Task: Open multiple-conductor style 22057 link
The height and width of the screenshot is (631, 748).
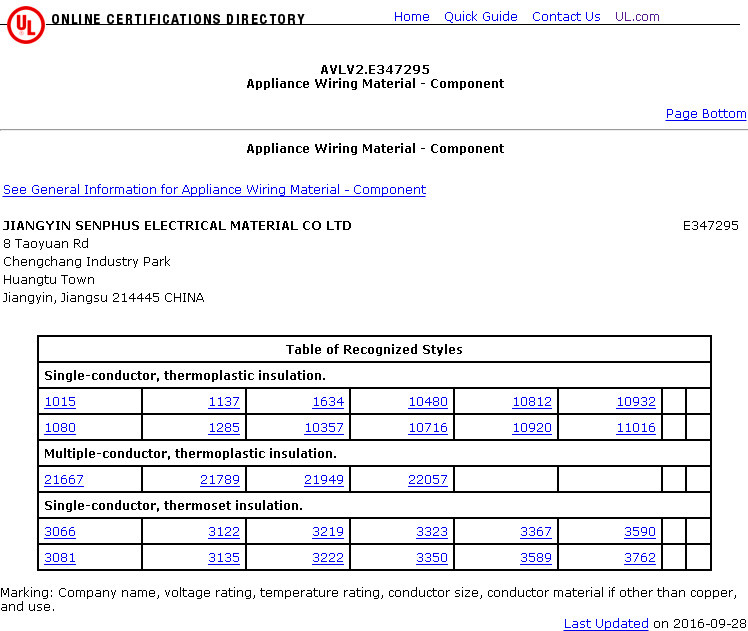Action: [428, 479]
